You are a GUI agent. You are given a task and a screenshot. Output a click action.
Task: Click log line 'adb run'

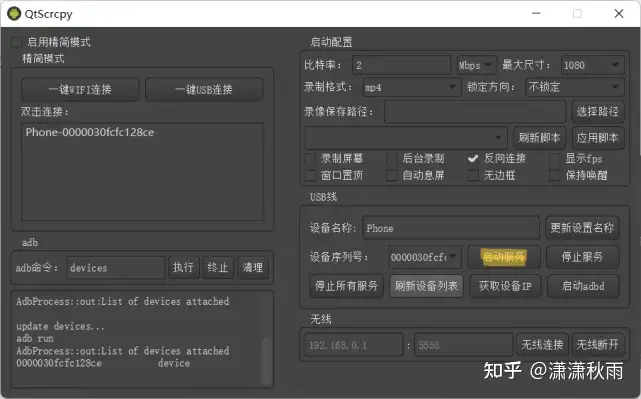coord(35,338)
